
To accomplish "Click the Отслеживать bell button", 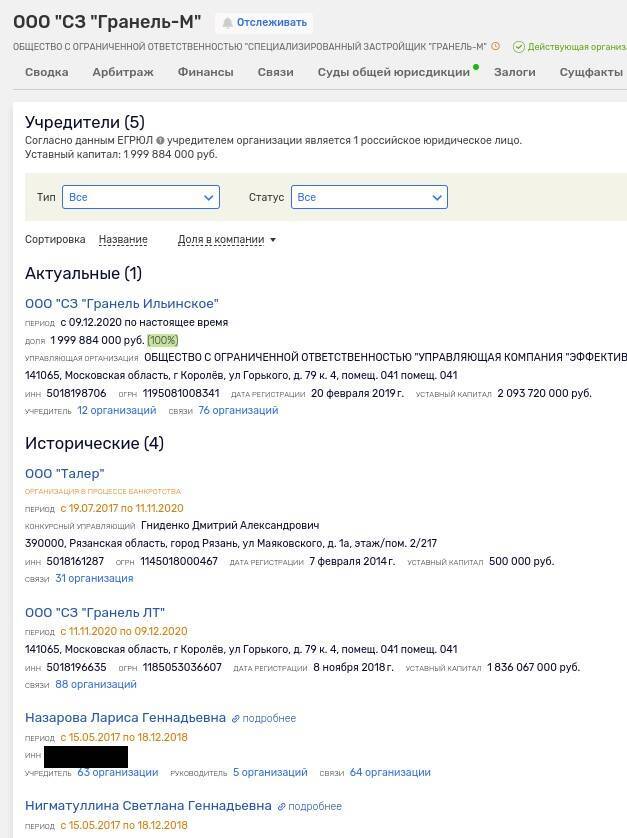I will (x=265, y=23).
